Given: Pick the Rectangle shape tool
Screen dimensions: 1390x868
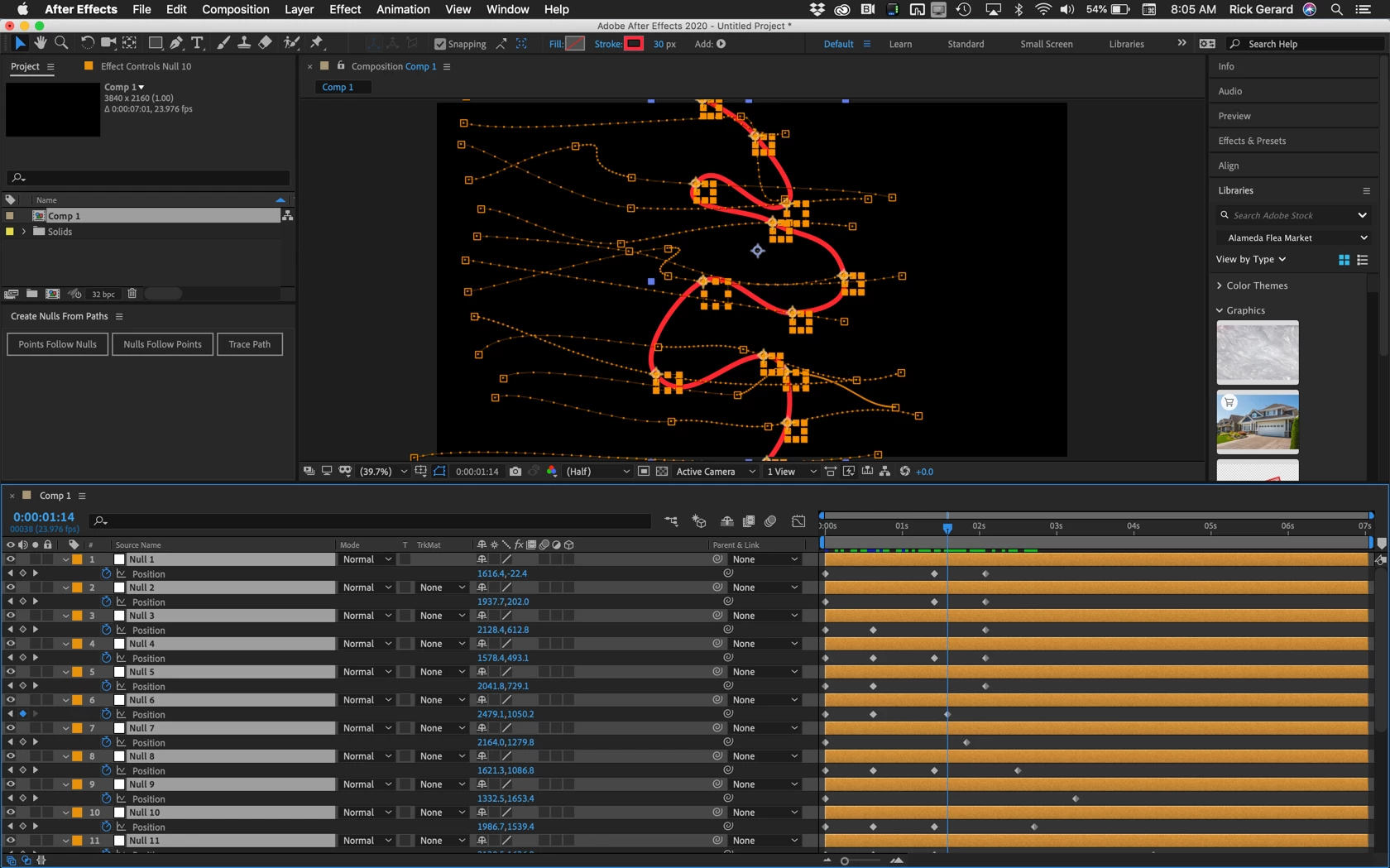Looking at the screenshot, I should click(x=155, y=43).
